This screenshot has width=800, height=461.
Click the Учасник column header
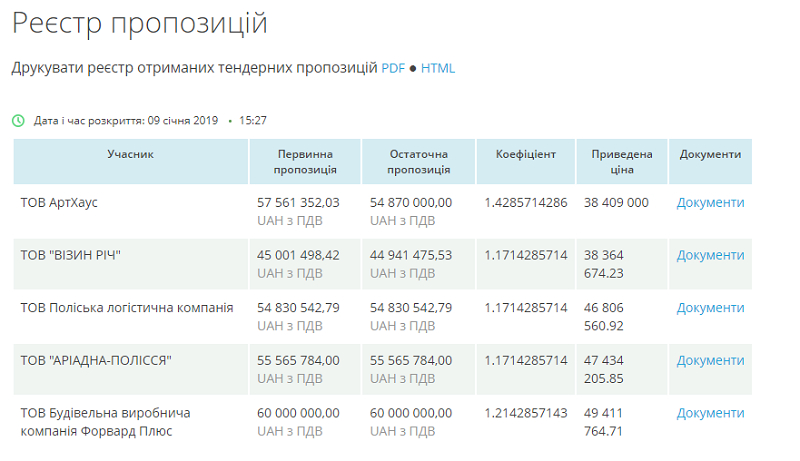[131, 155]
